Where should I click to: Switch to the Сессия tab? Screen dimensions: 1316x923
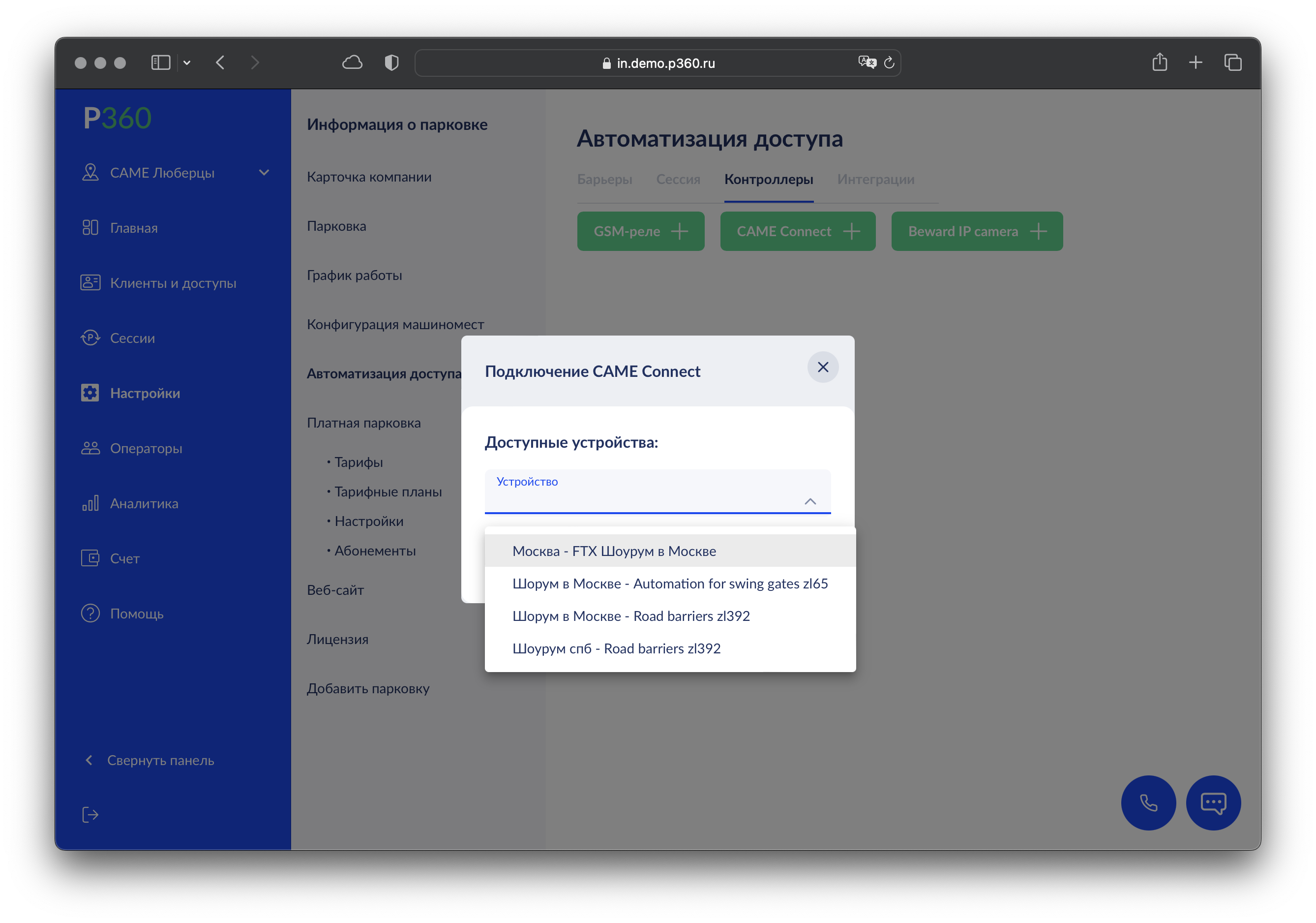tap(678, 180)
